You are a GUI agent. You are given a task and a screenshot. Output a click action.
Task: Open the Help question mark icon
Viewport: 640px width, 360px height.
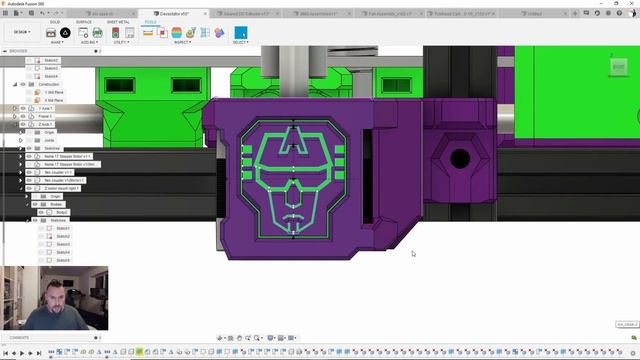point(619,13)
